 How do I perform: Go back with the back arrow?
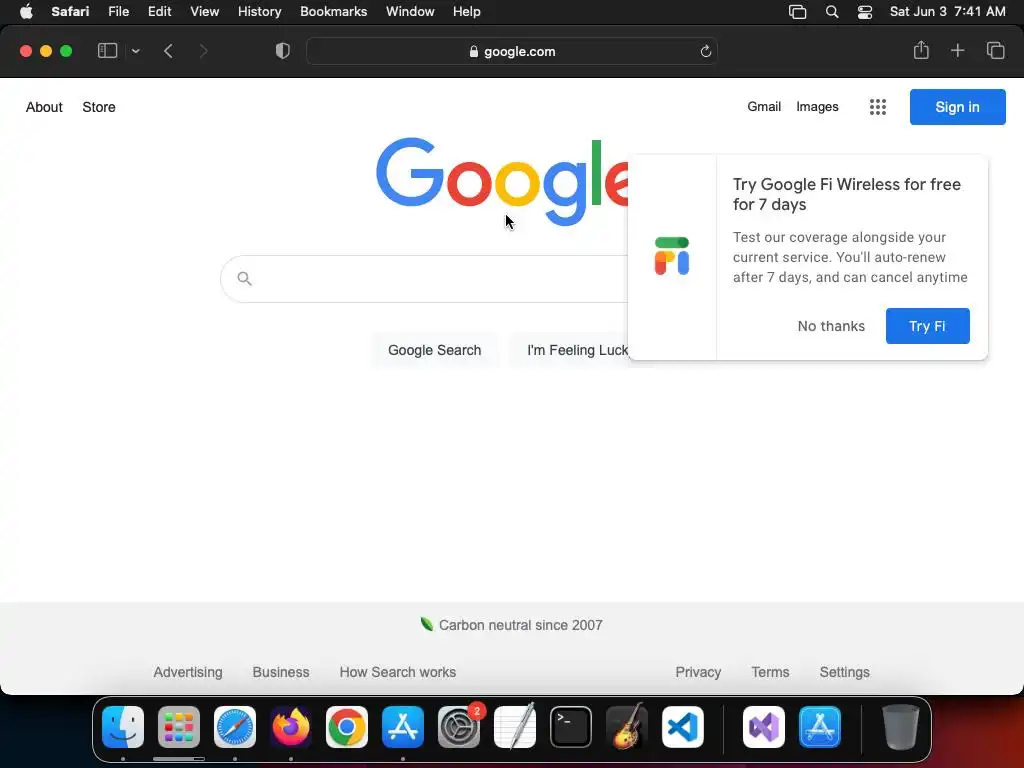(168, 51)
